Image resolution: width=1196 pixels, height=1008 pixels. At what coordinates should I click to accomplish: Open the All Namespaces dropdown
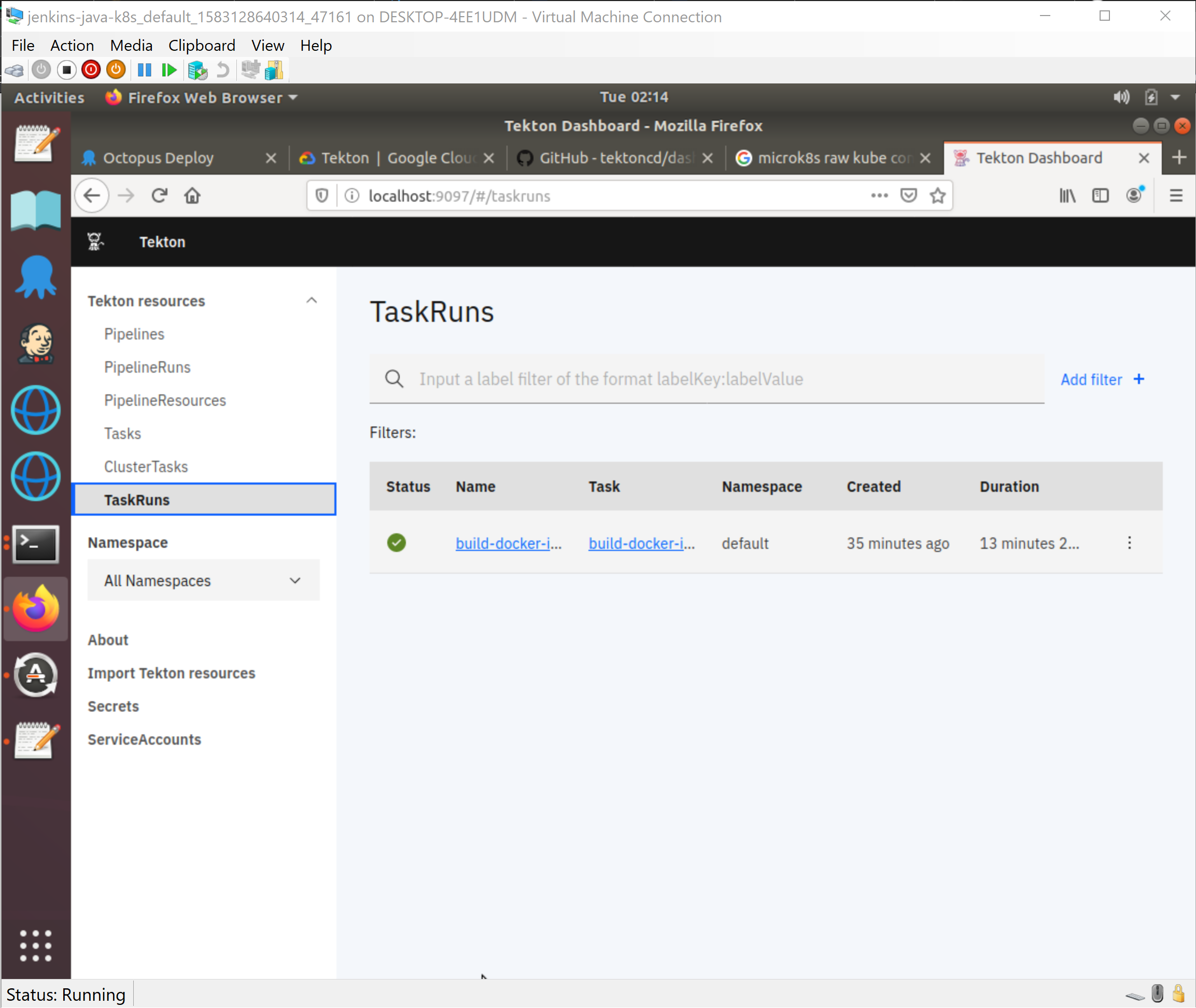pyautogui.click(x=203, y=580)
